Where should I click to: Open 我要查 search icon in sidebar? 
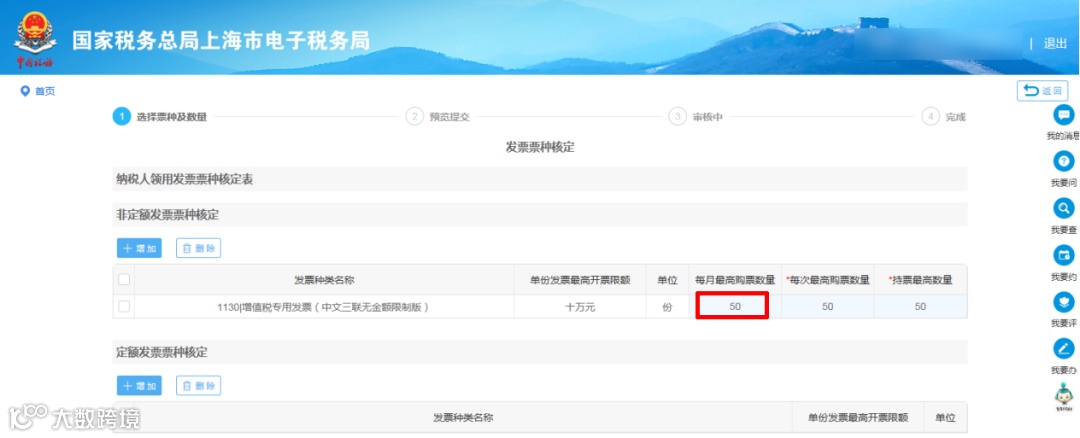click(x=1064, y=208)
